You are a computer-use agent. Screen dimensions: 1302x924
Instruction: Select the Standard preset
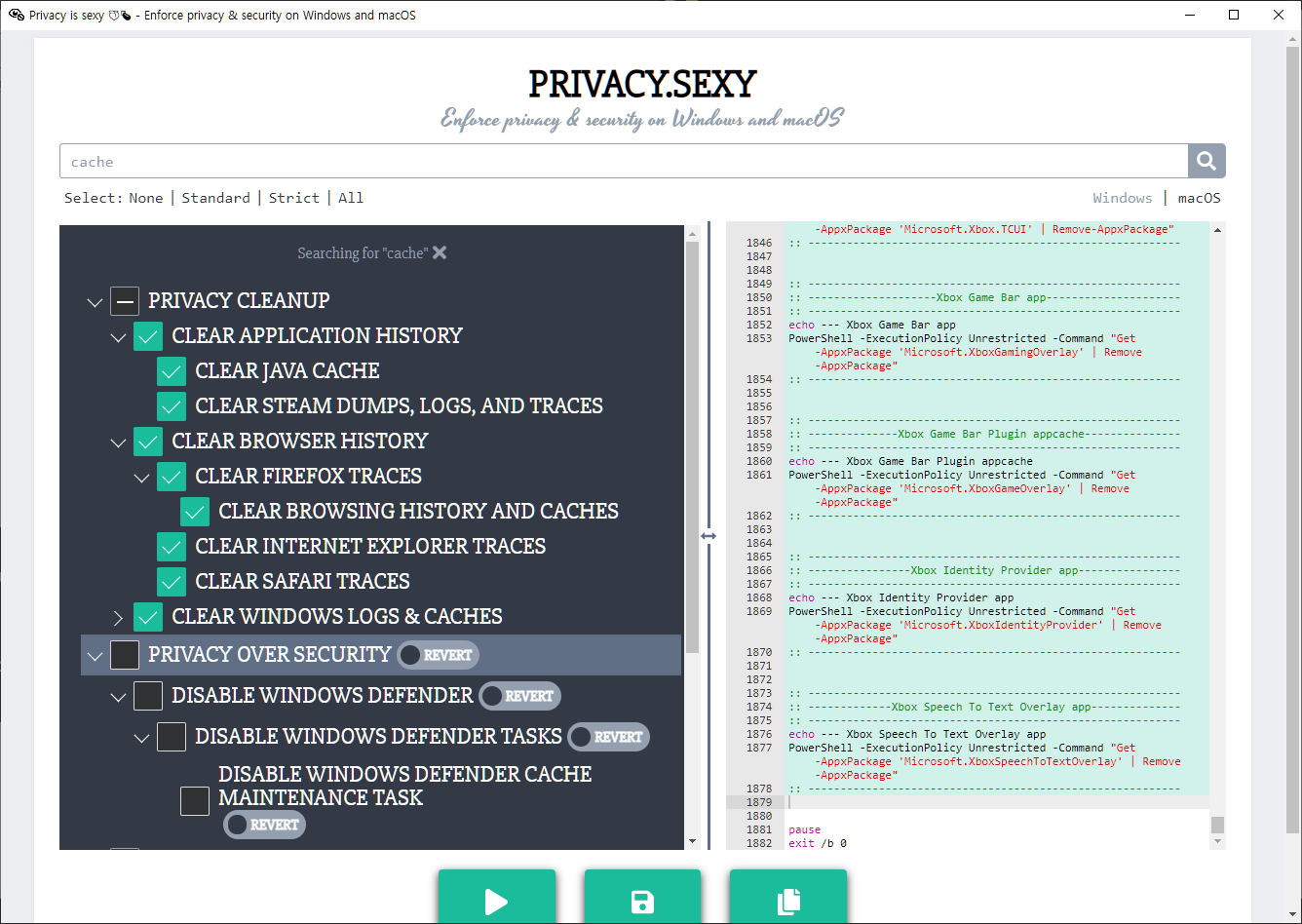[x=215, y=198]
